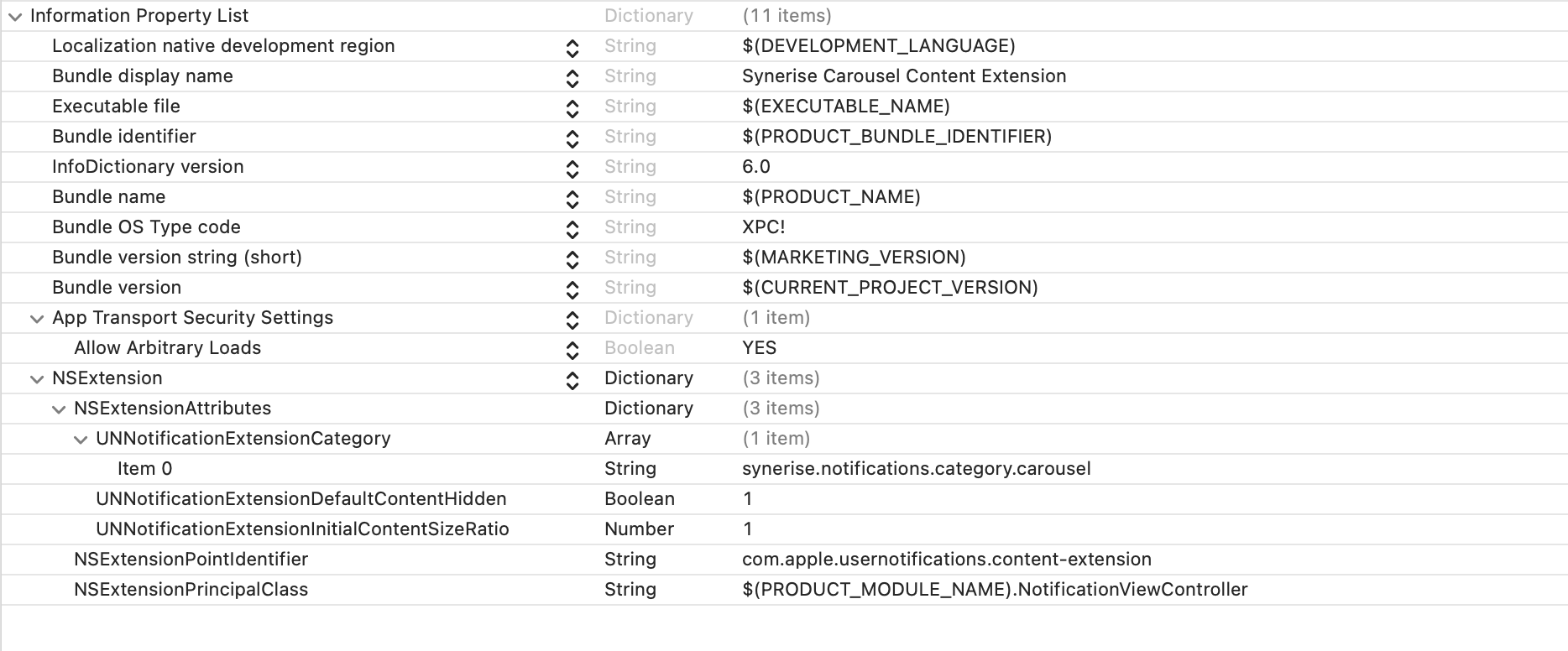
Task: Open key stepper for Bundle version string (short)
Action: [572, 260]
